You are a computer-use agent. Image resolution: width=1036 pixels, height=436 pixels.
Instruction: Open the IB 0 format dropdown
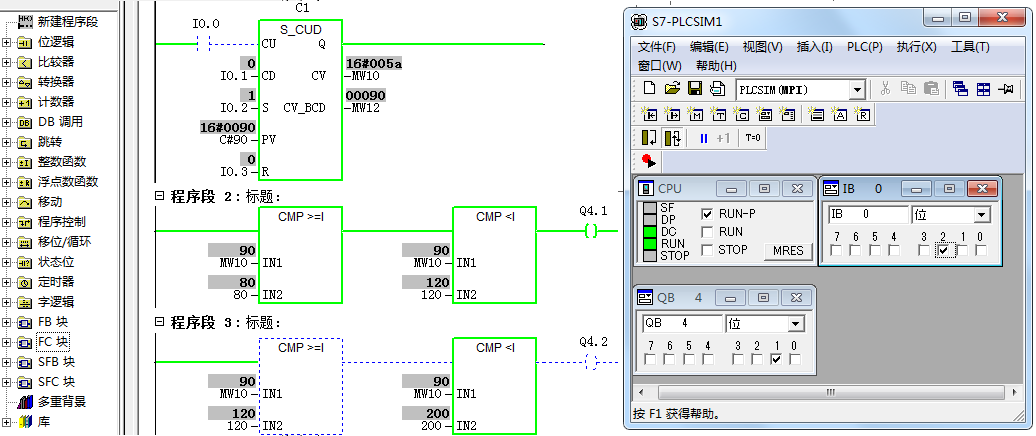pos(982,215)
